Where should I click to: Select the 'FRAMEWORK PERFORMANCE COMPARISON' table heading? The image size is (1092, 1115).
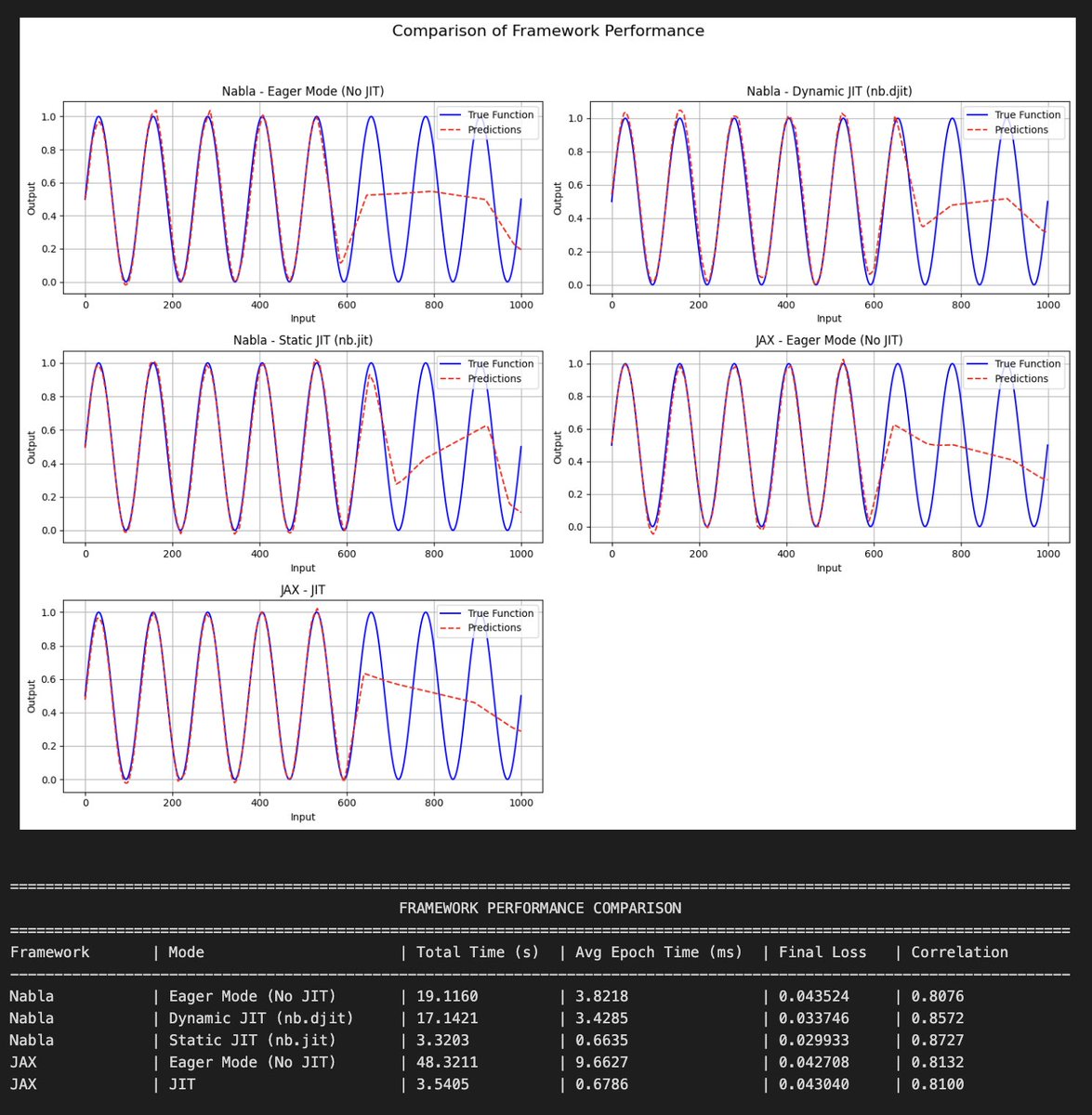[x=539, y=908]
